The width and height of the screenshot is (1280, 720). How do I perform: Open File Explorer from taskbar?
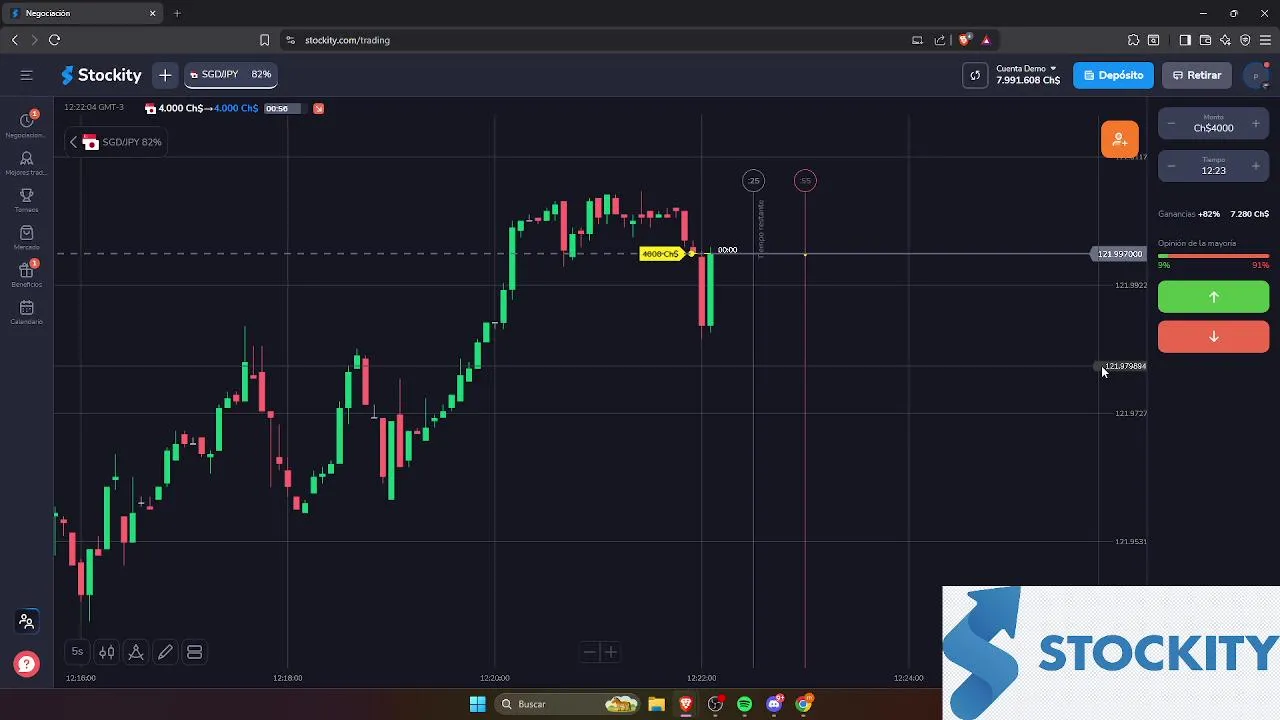[x=656, y=704]
